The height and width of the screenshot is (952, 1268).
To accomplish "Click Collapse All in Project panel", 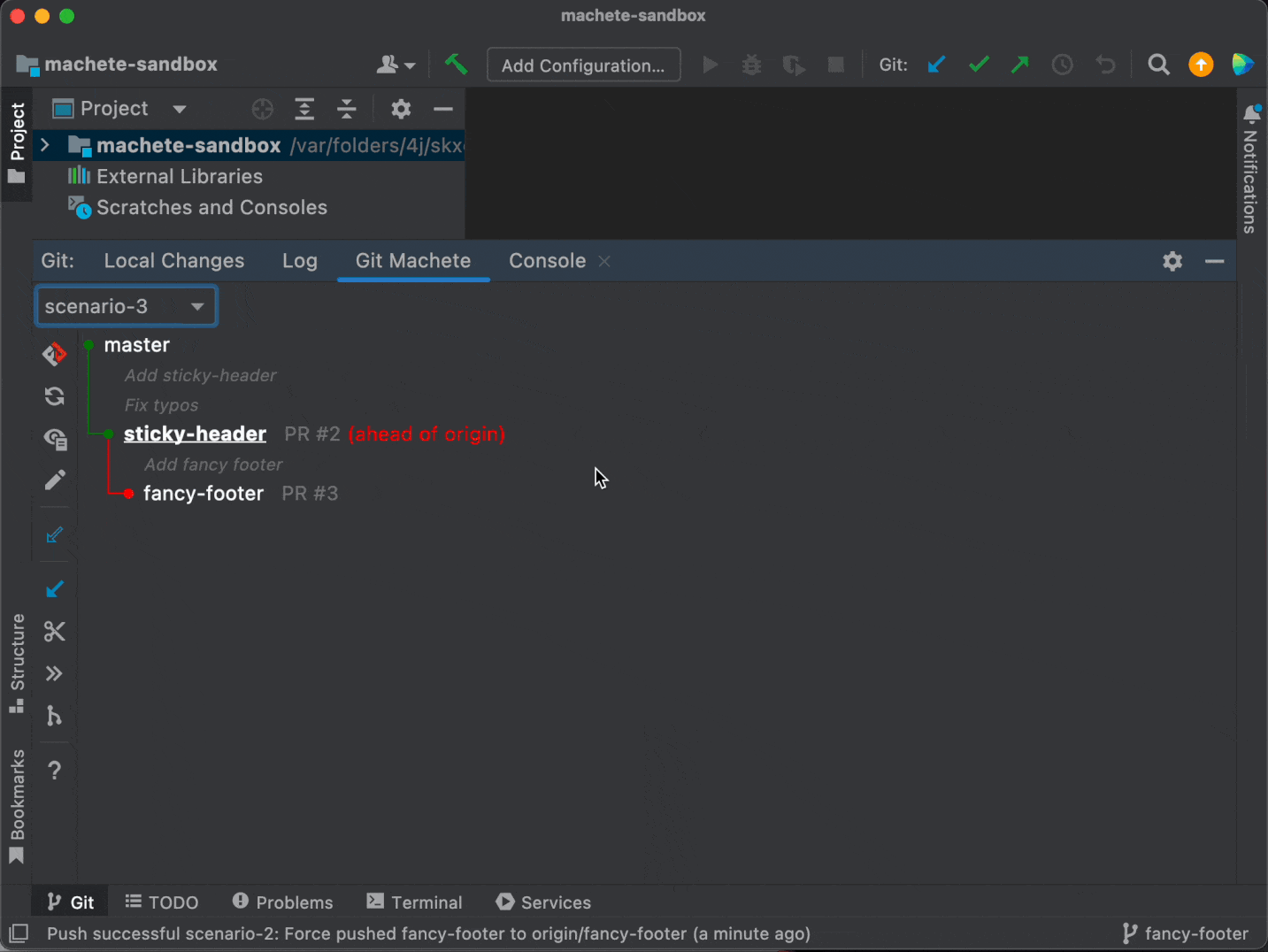I will coord(347,109).
